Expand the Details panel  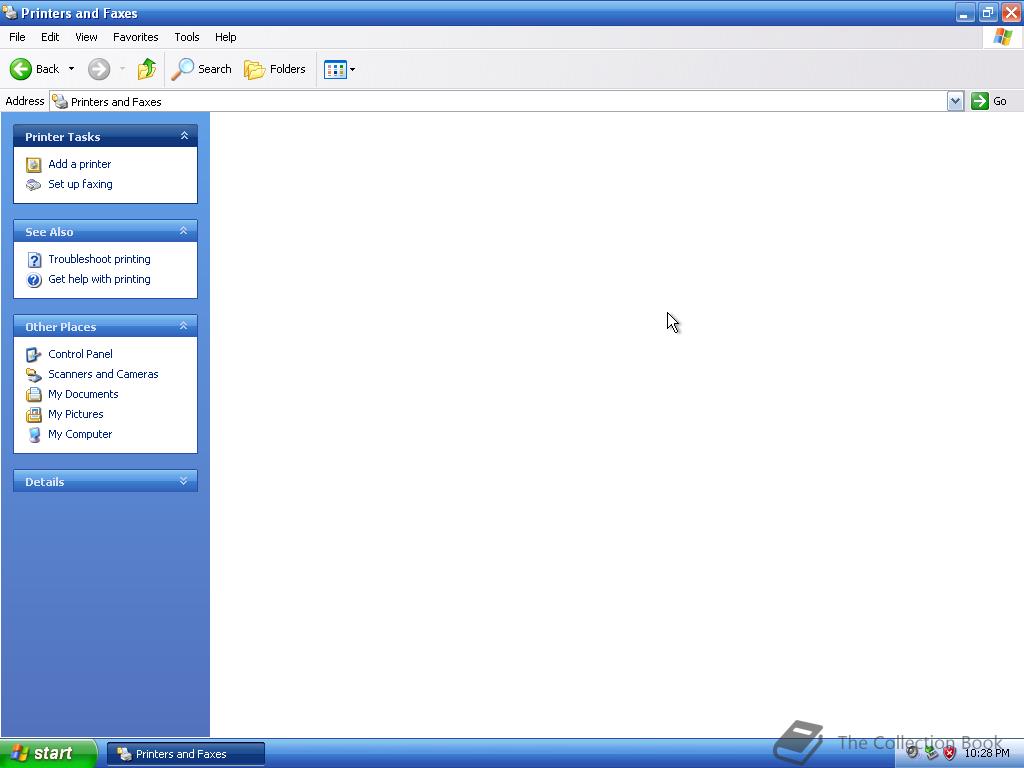pos(184,481)
